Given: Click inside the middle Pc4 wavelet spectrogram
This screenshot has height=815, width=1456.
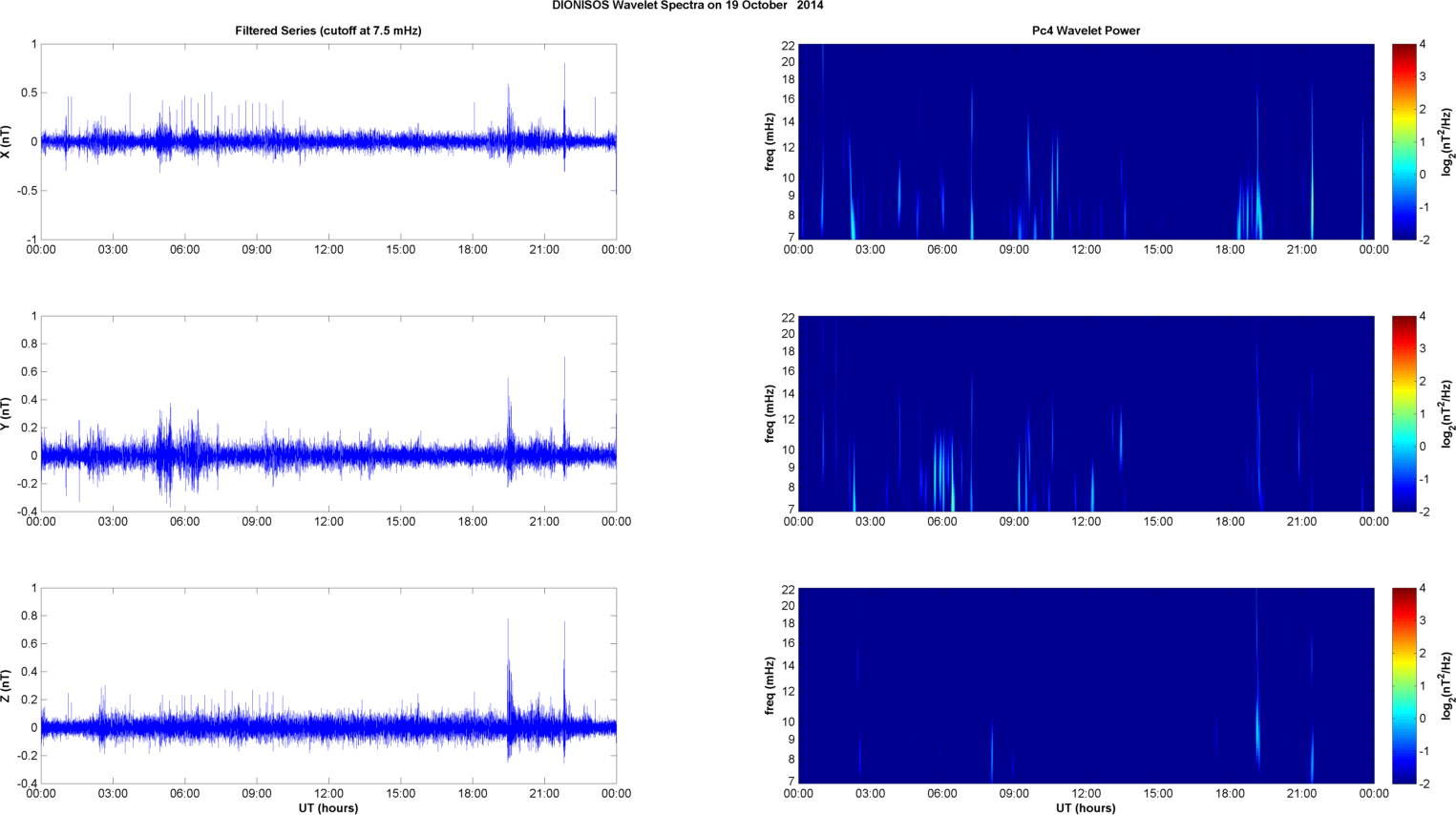Looking at the screenshot, I should point(1086,413).
